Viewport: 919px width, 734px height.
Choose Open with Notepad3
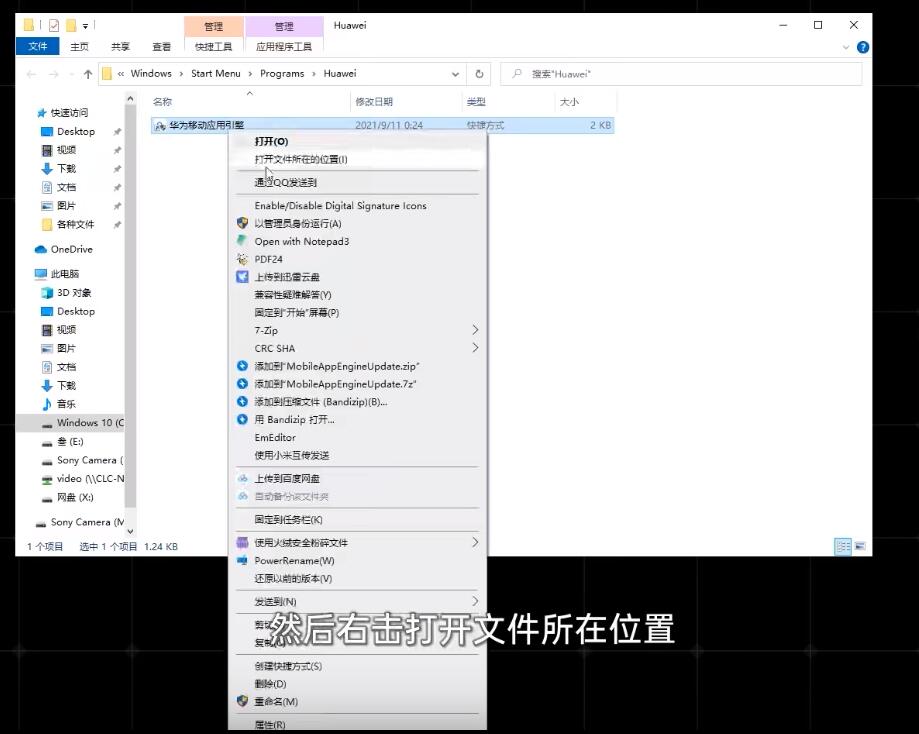coord(303,241)
